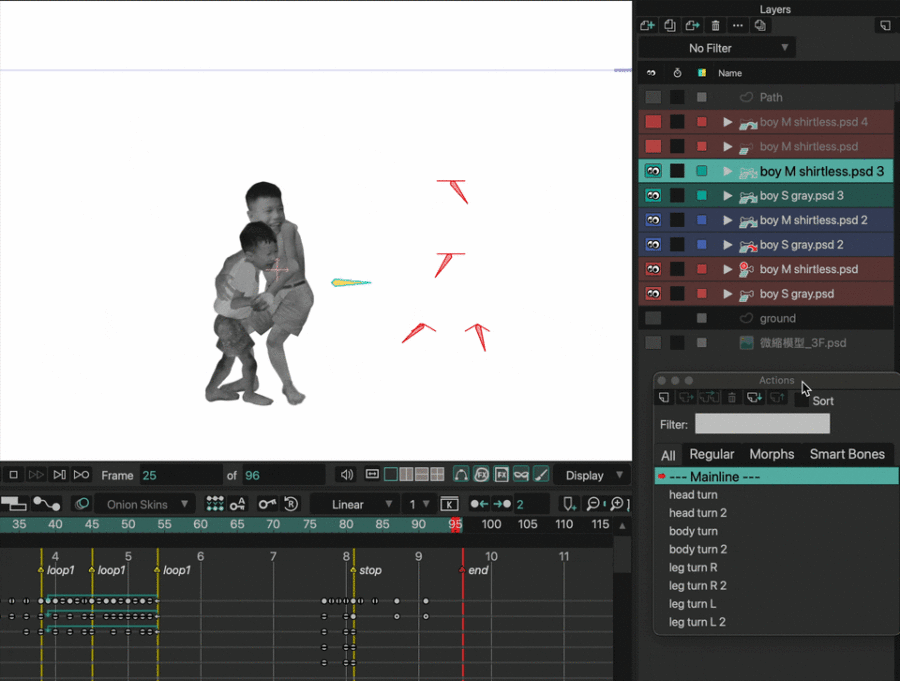This screenshot has width=900, height=681.
Task: Show the 'boy M shirtless.psd 4' layer
Action: 653,122
